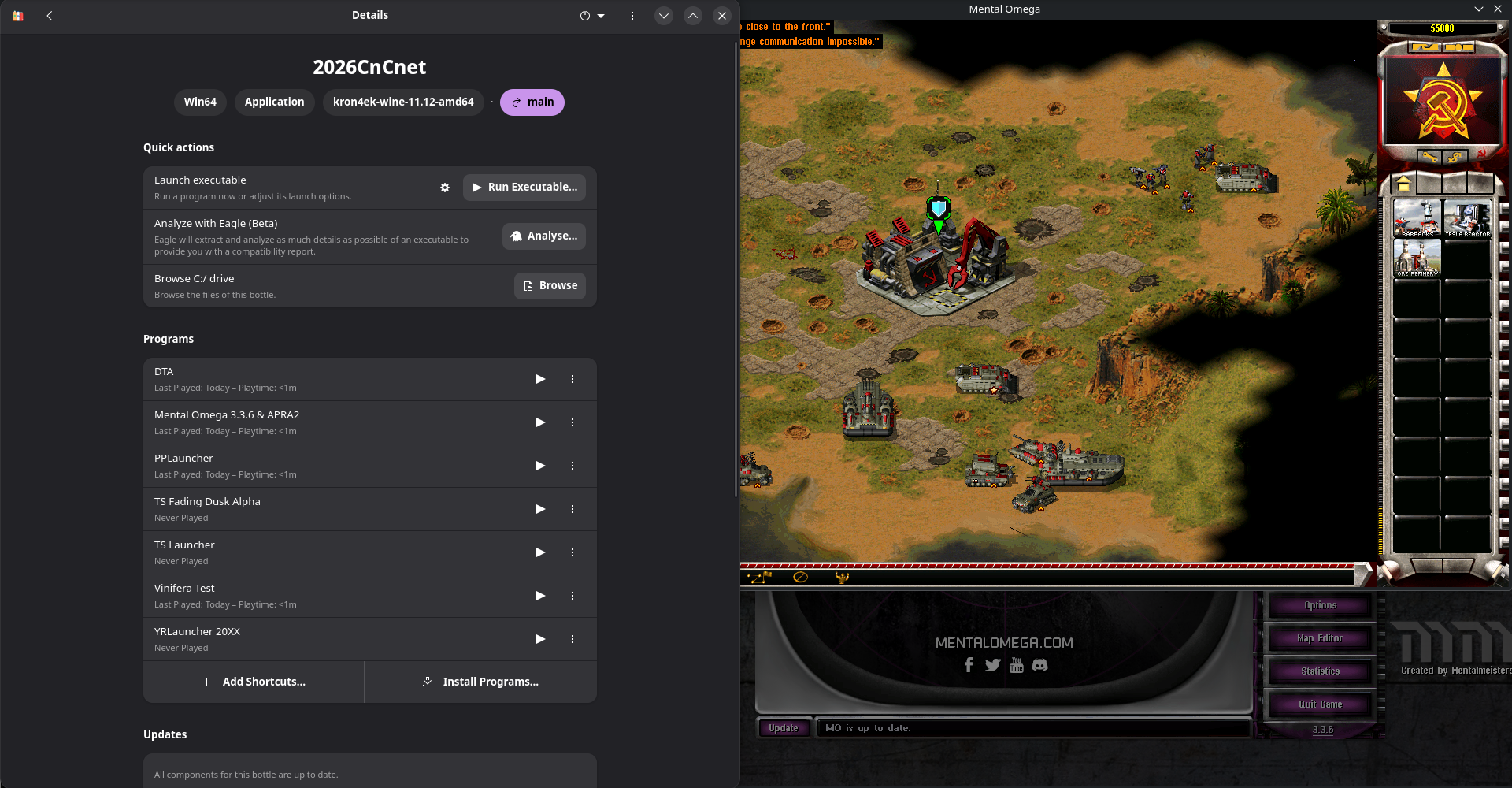This screenshot has height=788, width=1512.
Task: Click the Bottles details vertical scrollbar
Action: 736,268
